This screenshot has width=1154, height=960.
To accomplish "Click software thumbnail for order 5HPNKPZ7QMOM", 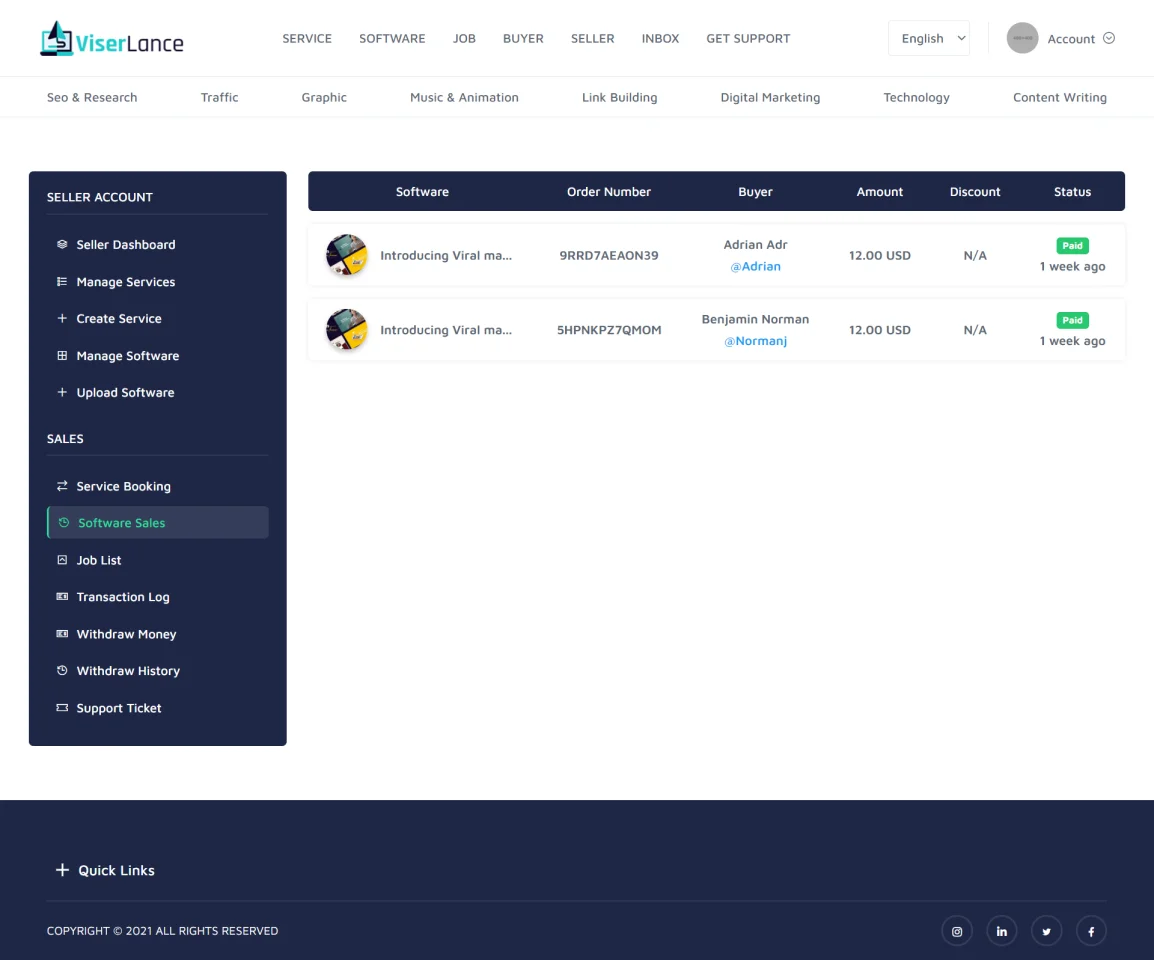I will 347,329.
